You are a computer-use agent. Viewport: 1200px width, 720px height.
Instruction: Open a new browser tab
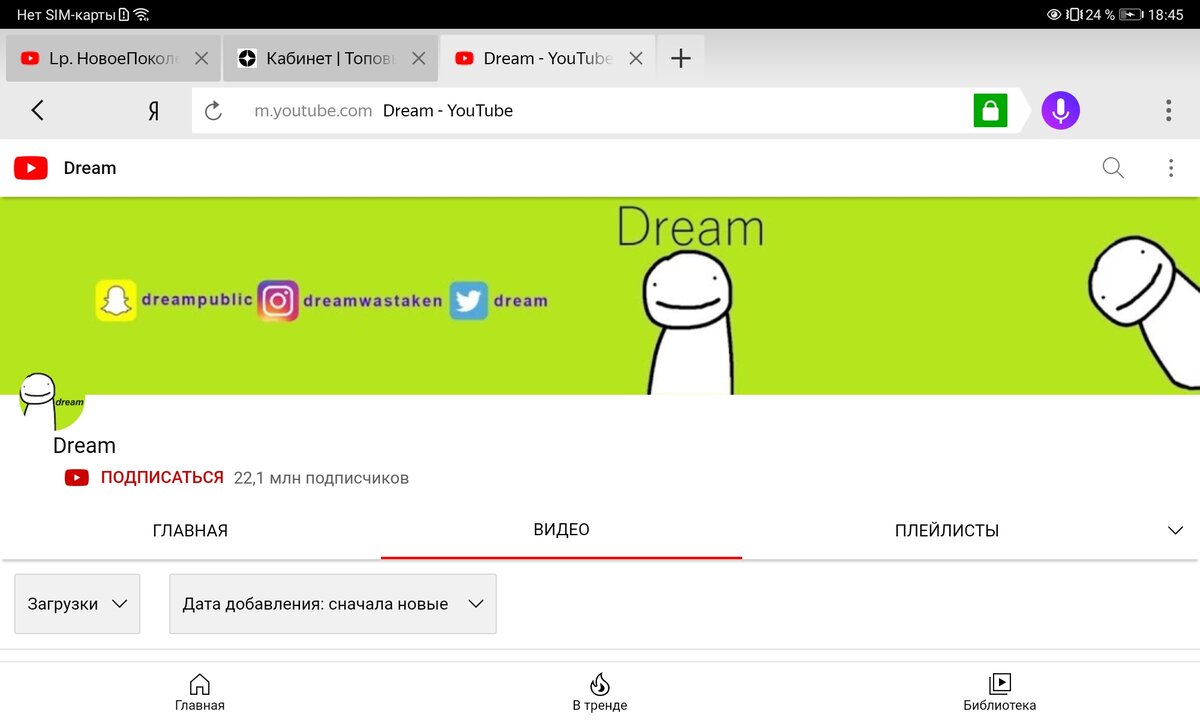[681, 58]
